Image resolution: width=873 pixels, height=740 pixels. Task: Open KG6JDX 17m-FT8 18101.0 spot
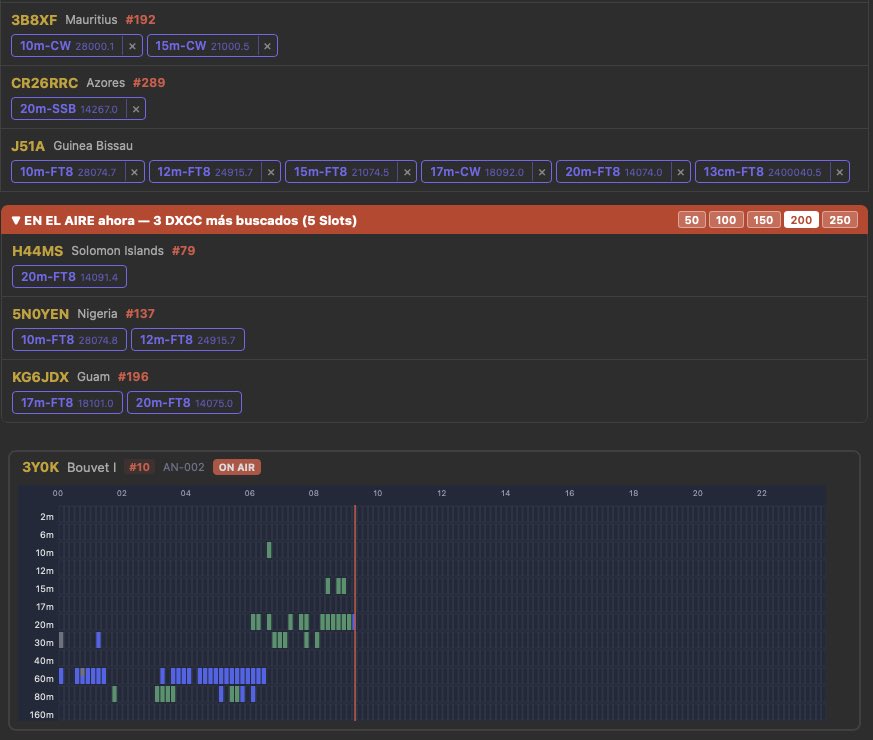tap(67, 403)
